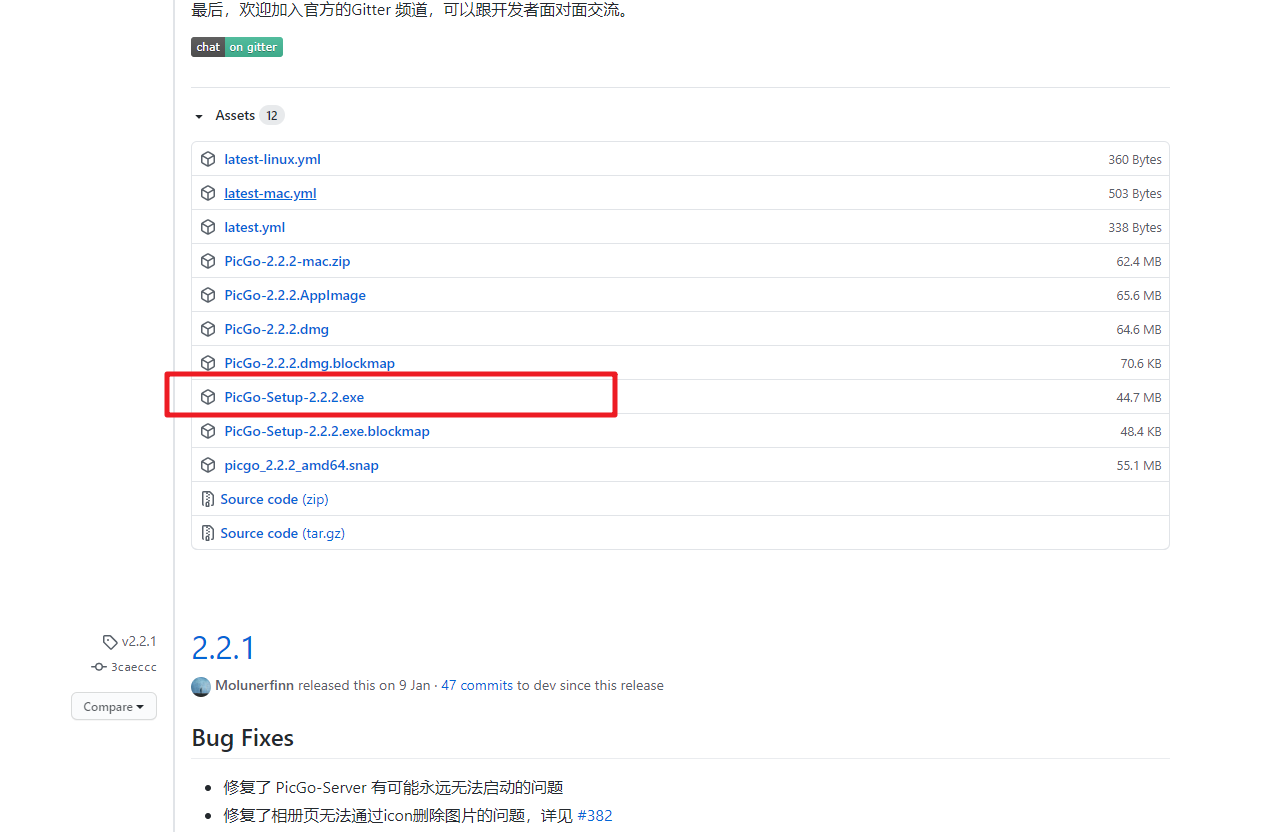Click package icon beside PicGo-Setup-2.2.2.exe

(208, 397)
